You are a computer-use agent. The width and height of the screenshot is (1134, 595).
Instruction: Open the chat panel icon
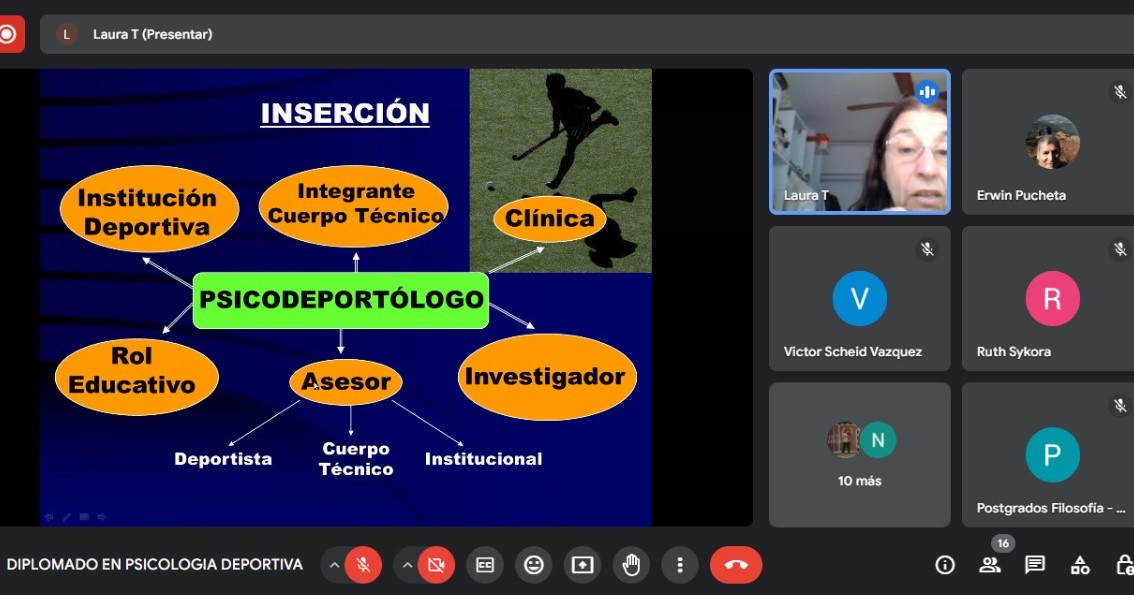[x=1035, y=565]
